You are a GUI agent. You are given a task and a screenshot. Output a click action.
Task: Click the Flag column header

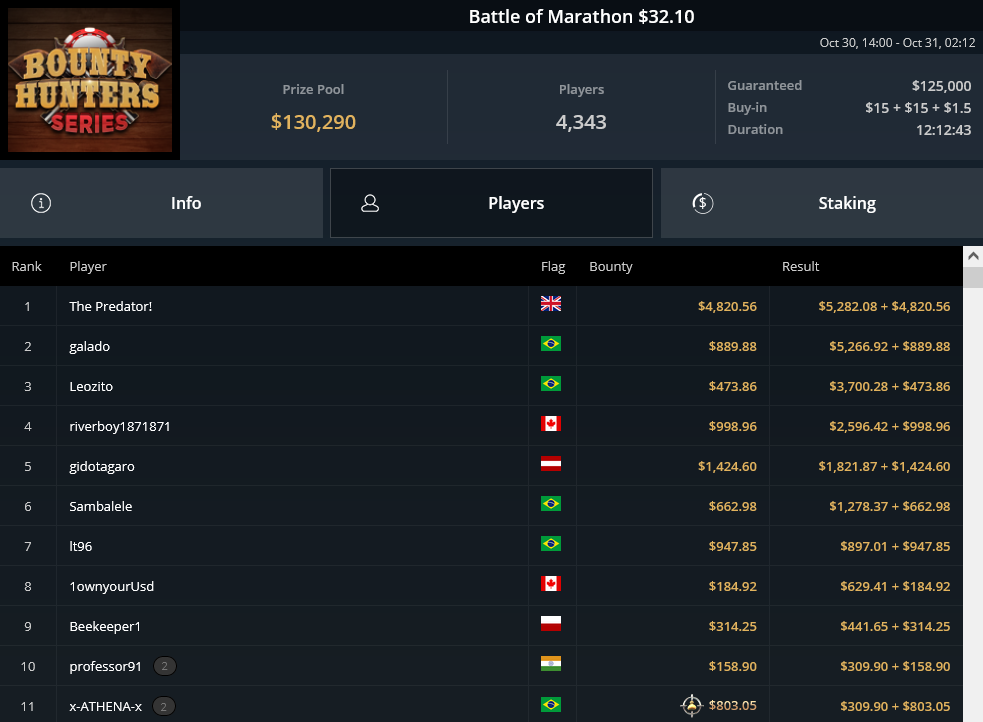pyautogui.click(x=553, y=266)
